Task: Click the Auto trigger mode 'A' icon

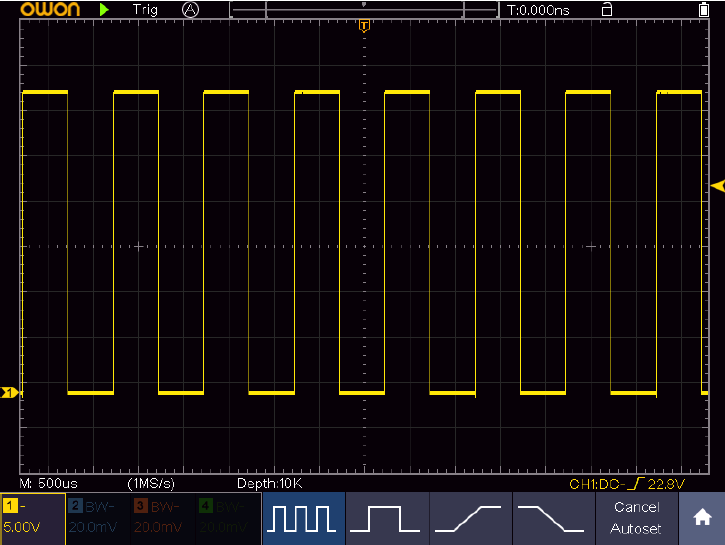Action: (191, 9)
